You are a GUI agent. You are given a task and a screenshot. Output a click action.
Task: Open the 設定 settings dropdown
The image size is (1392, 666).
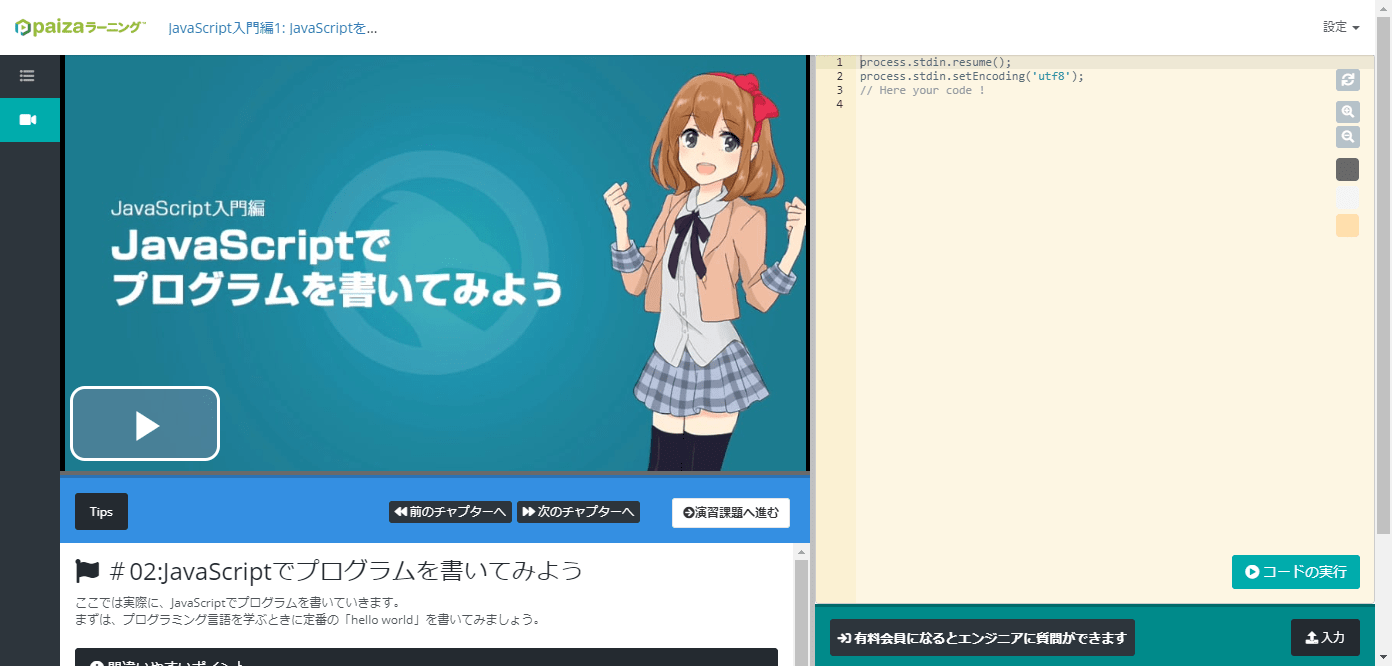click(x=1340, y=27)
